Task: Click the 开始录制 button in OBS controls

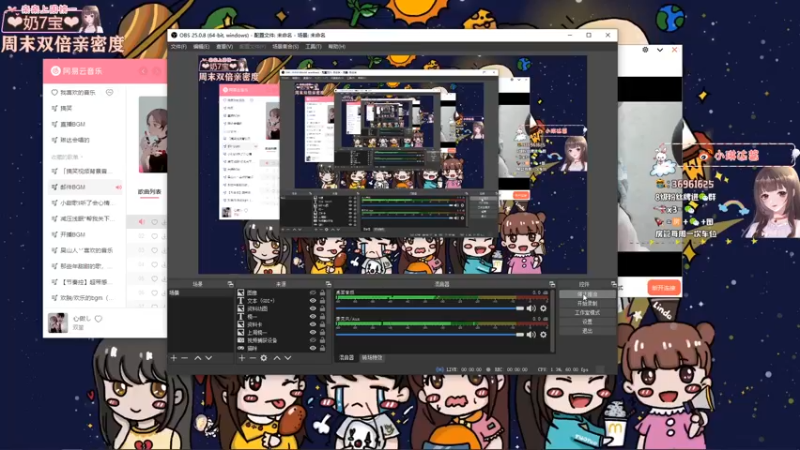Action: 587,304
